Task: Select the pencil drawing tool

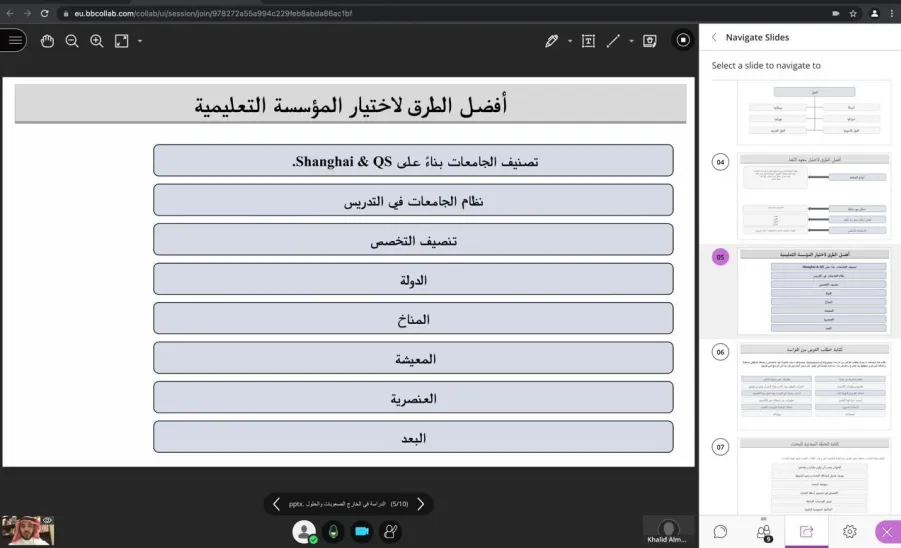Action: [x=552, y=41]
